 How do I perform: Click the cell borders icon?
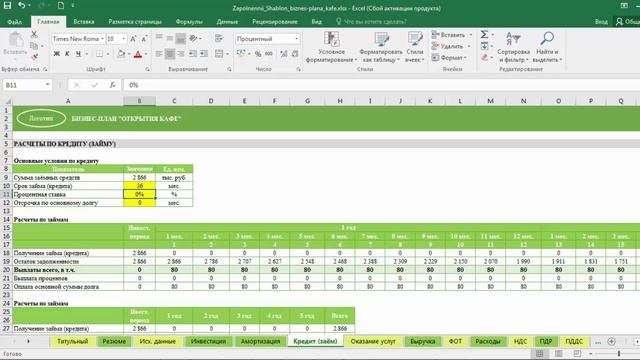pyautogui.click(x=99, y=54)
